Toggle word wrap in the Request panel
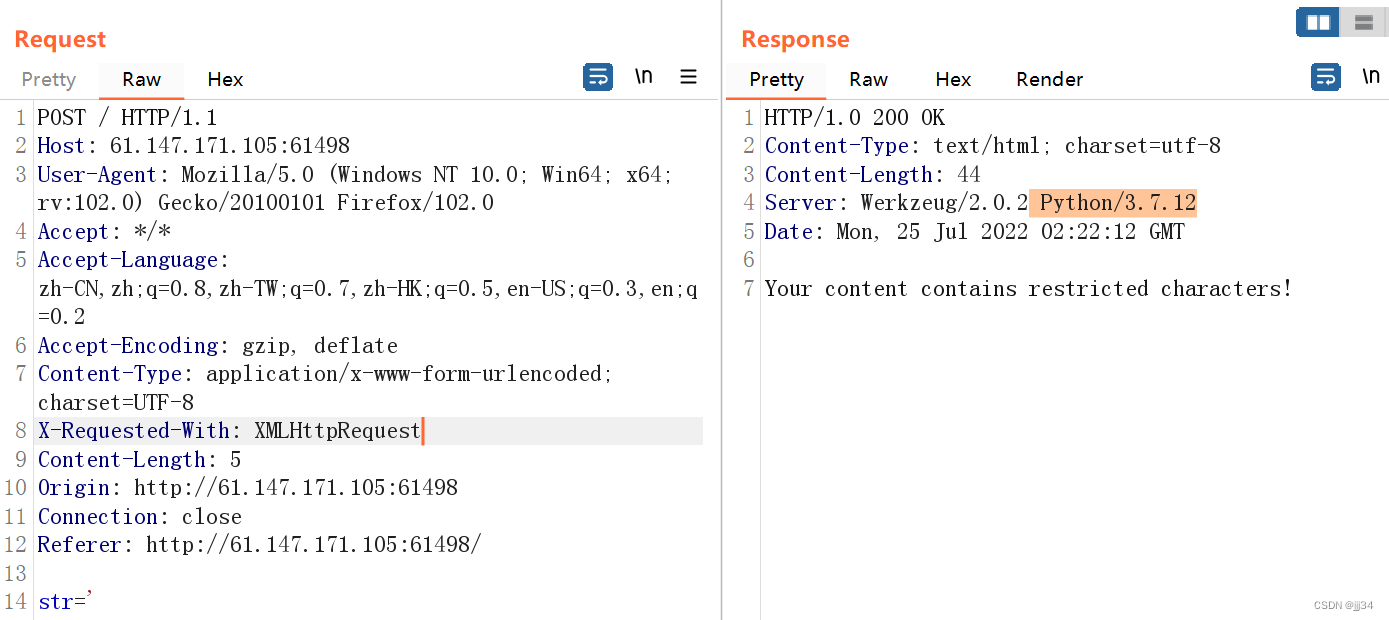 click(598, 77)
